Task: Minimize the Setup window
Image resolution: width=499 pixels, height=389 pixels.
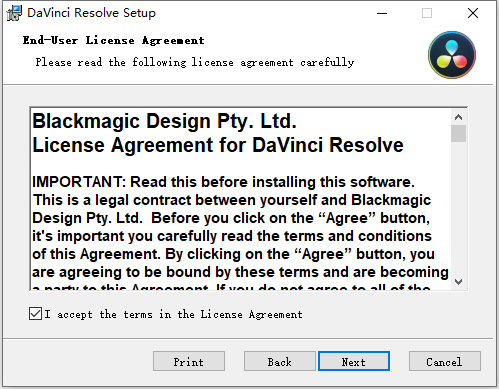Action: [382, 13]
